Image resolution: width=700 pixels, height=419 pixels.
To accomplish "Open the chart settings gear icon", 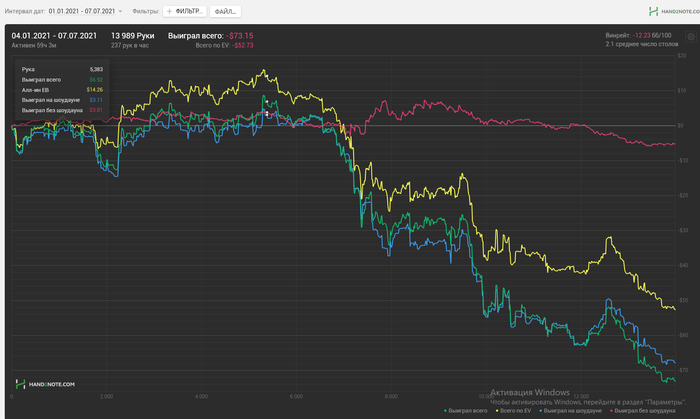I will coord(690,36).
